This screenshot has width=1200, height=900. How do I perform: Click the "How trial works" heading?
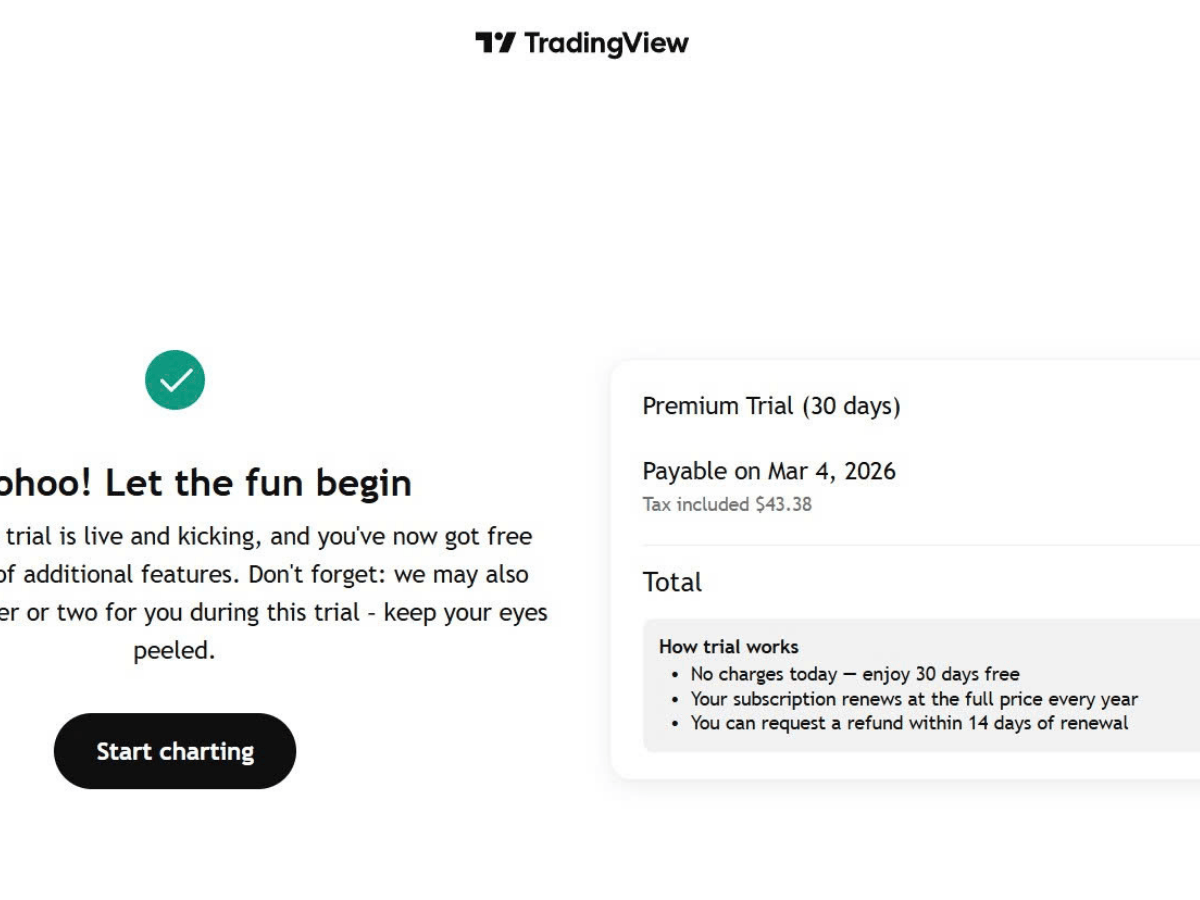[729, 646]
